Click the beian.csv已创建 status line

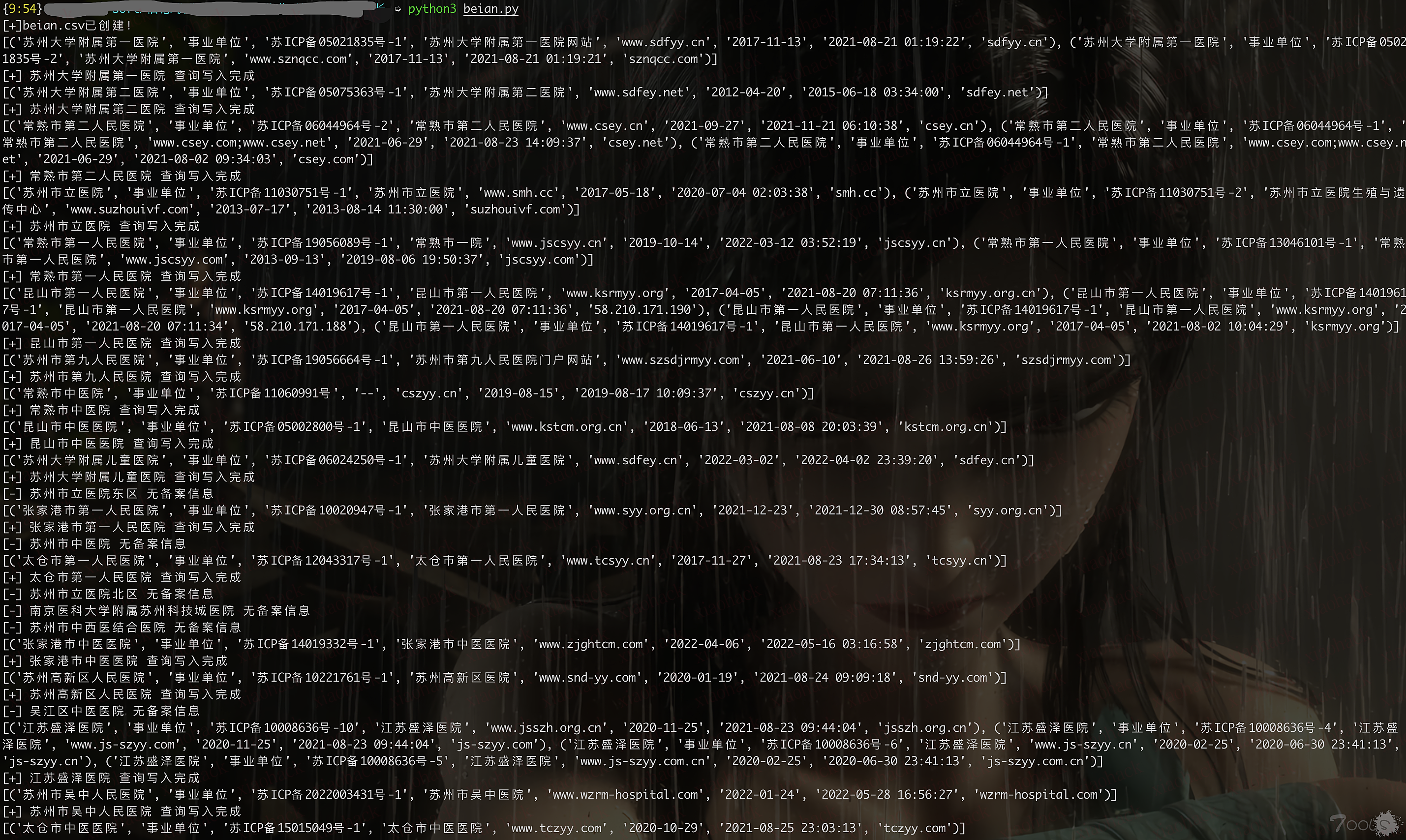(x=68, y=26)
